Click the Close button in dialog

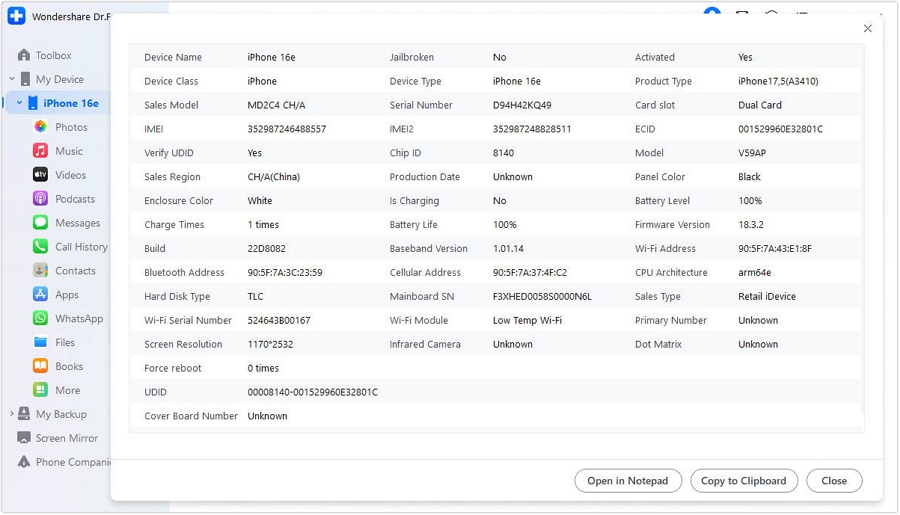click(x=834, y=481)
